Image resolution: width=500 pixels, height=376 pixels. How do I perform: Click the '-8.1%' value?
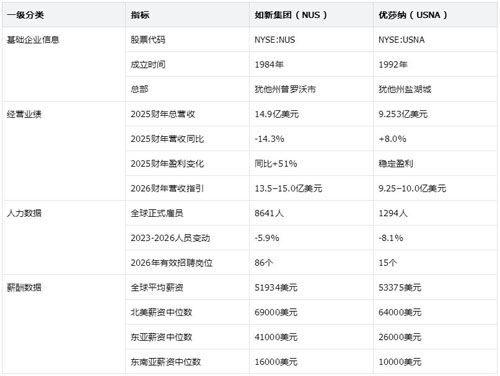coord(391,238)
